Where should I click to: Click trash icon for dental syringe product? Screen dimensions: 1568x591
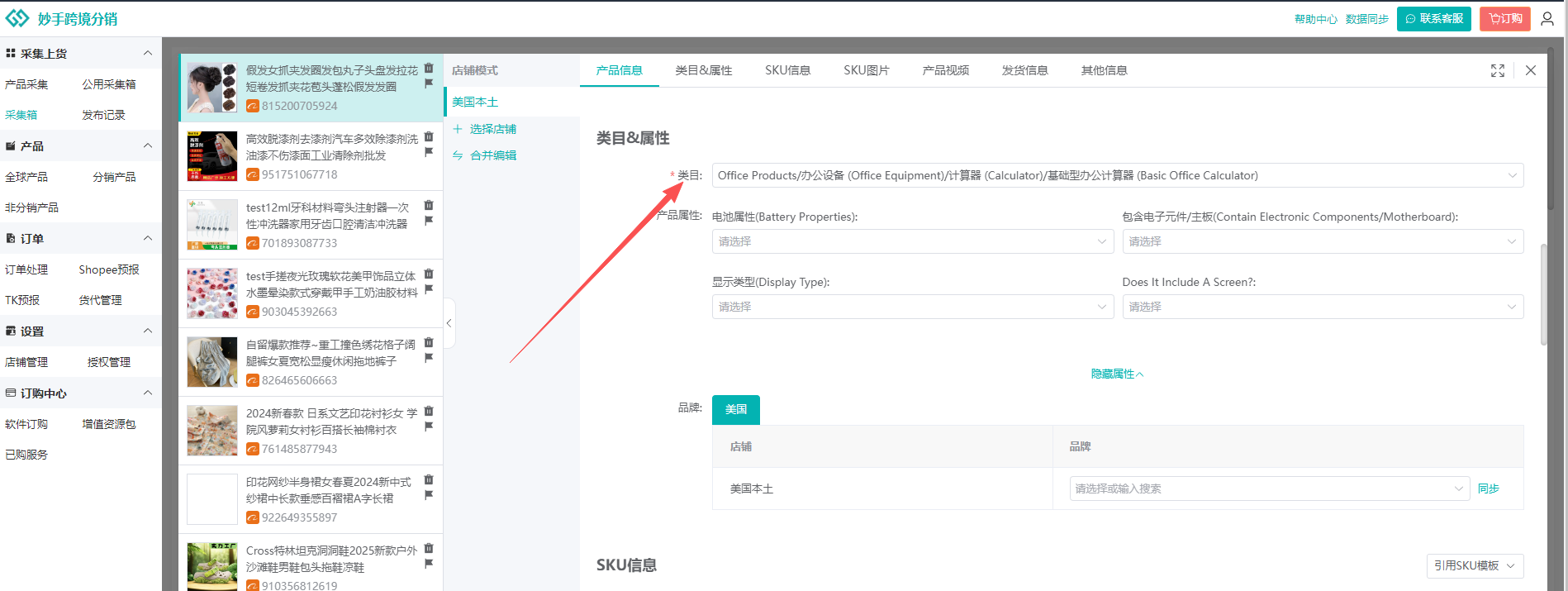(x=429, y=205)
